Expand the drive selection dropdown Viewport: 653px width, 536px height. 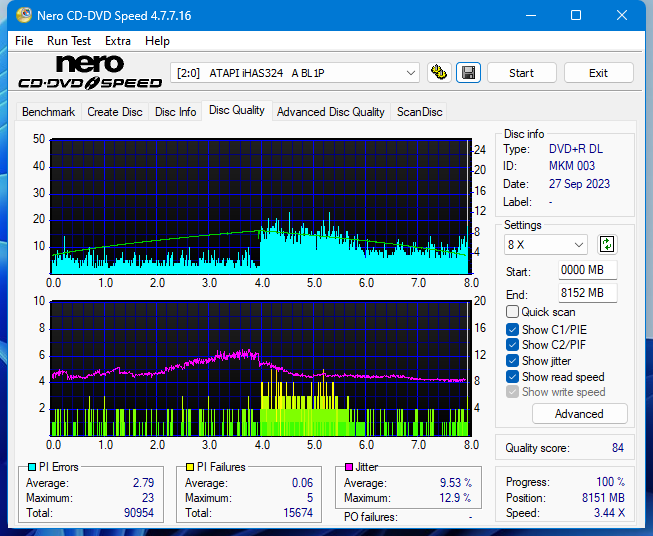411,73
